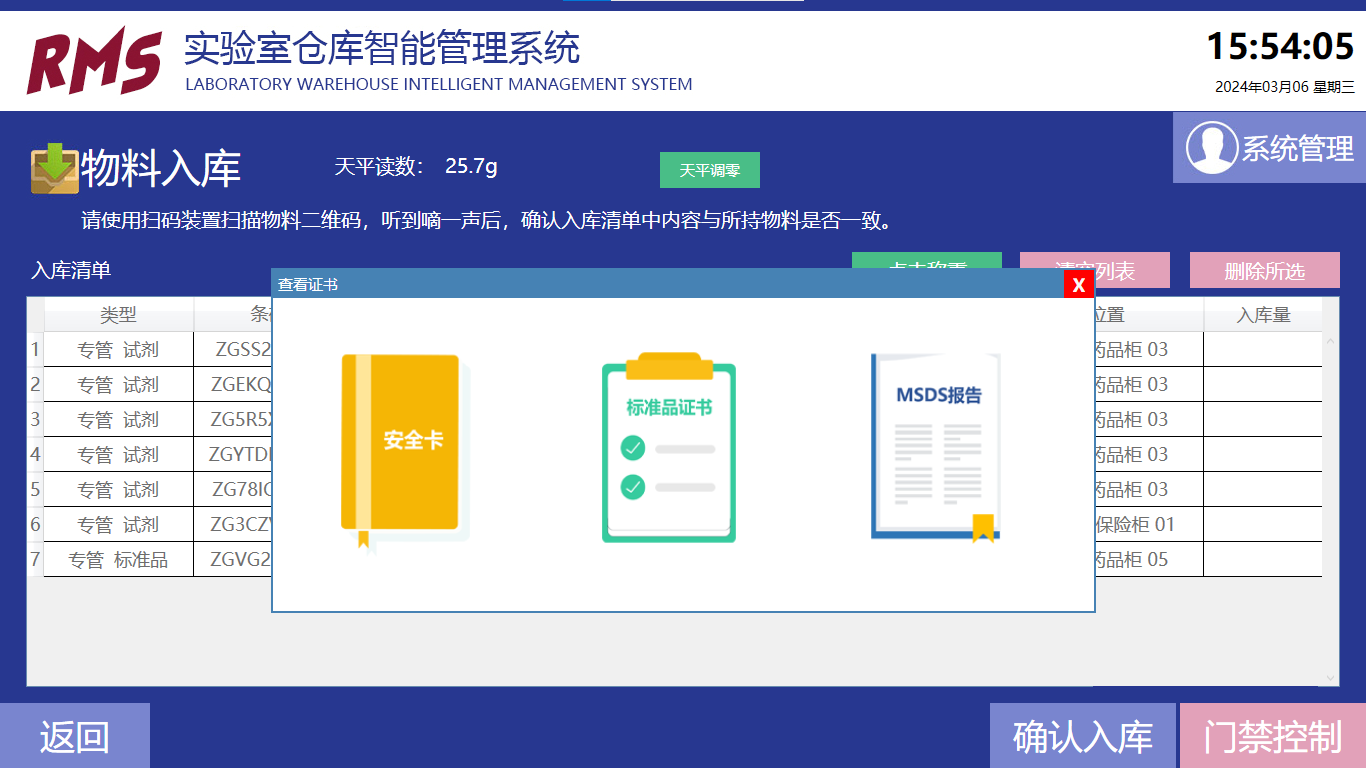
Task: Click the scroll up arrow of list
Action: (x=1330, y=342)
